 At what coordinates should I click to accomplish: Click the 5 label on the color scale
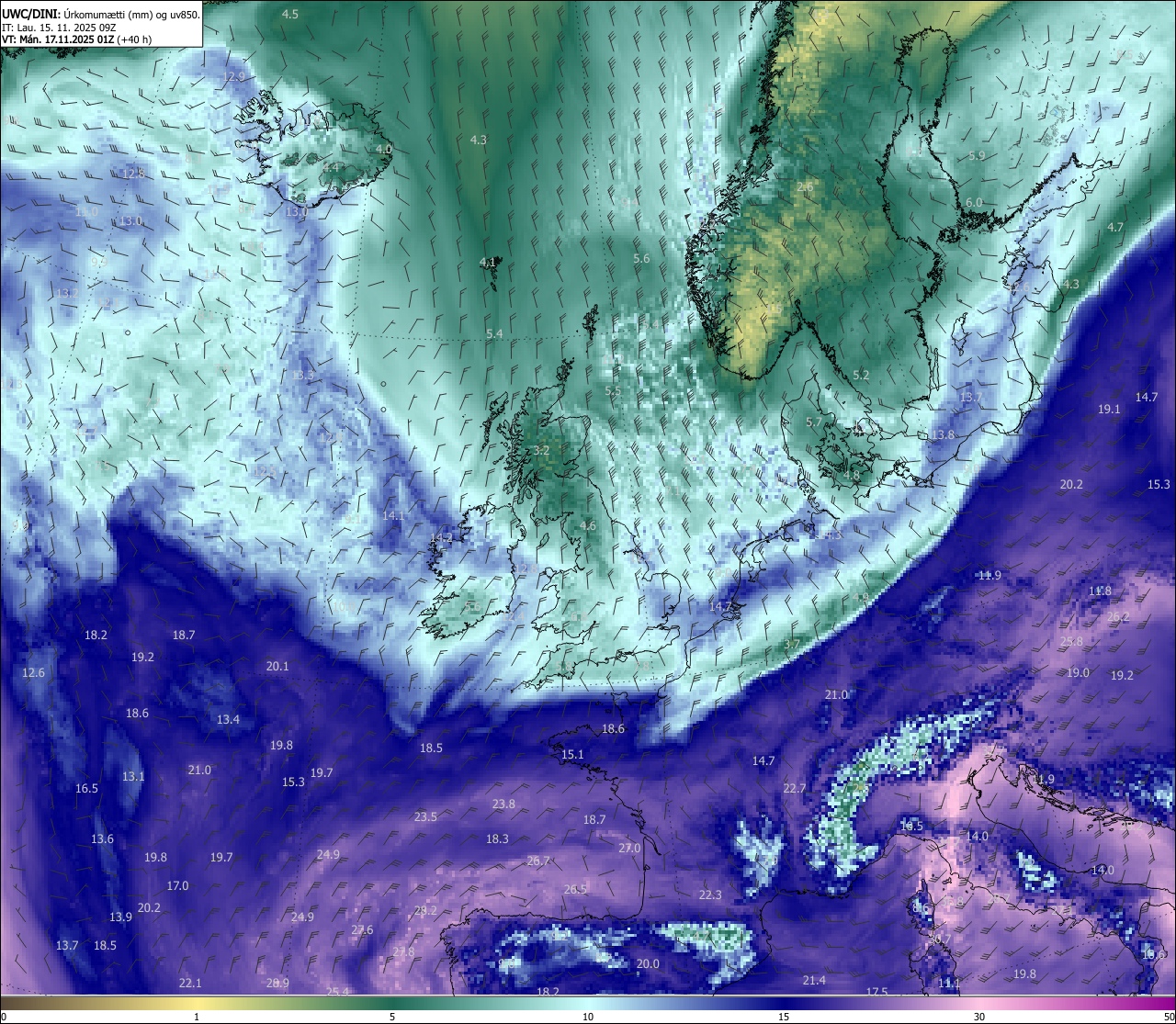coord(392,1016)
